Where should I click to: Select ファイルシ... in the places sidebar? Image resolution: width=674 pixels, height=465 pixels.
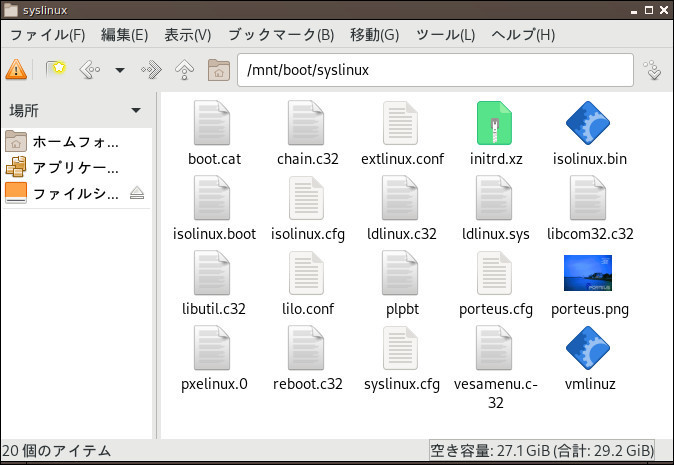[64, 193]
